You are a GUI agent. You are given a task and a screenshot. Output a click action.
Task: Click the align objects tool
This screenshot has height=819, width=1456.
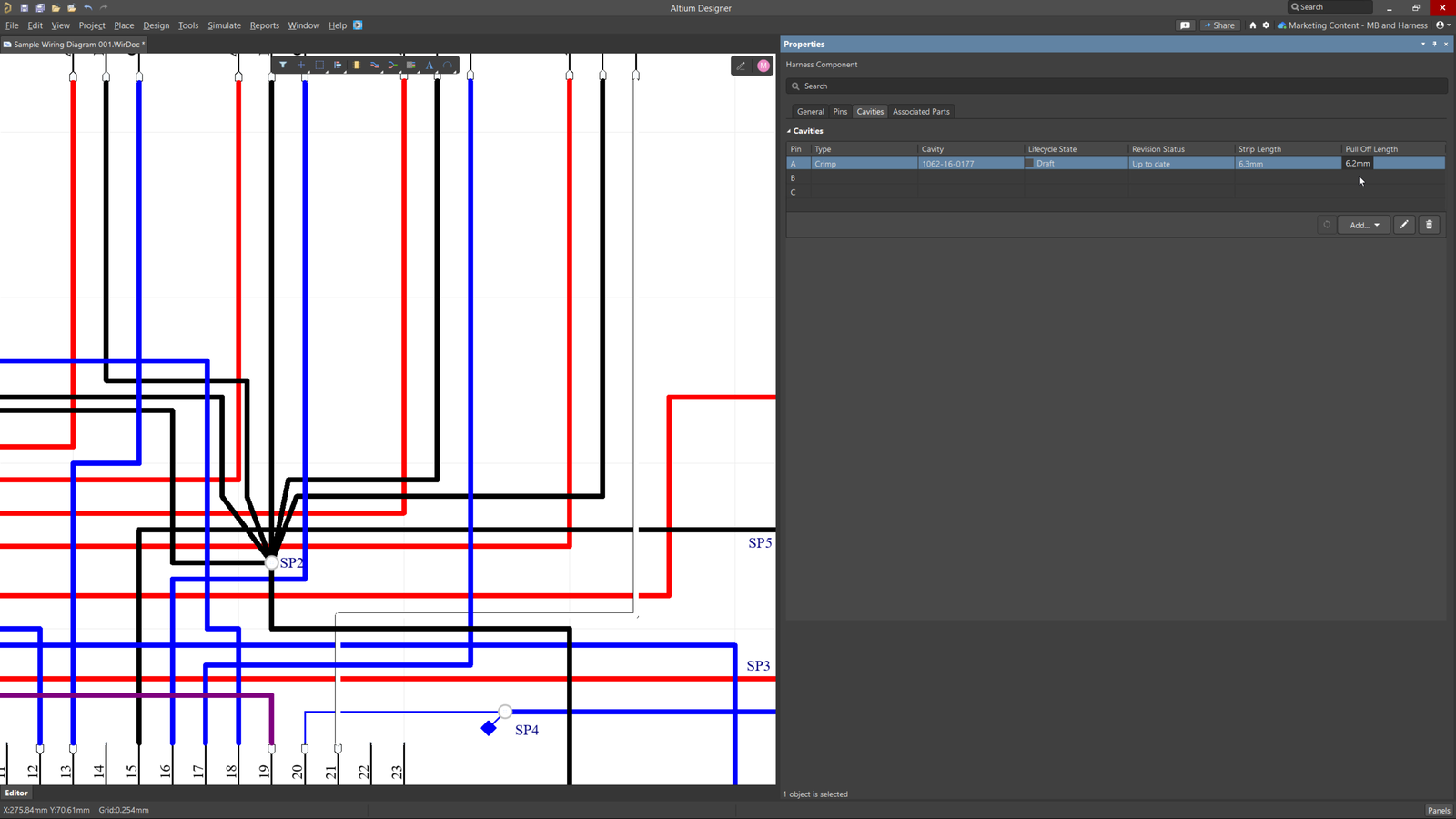338,65
